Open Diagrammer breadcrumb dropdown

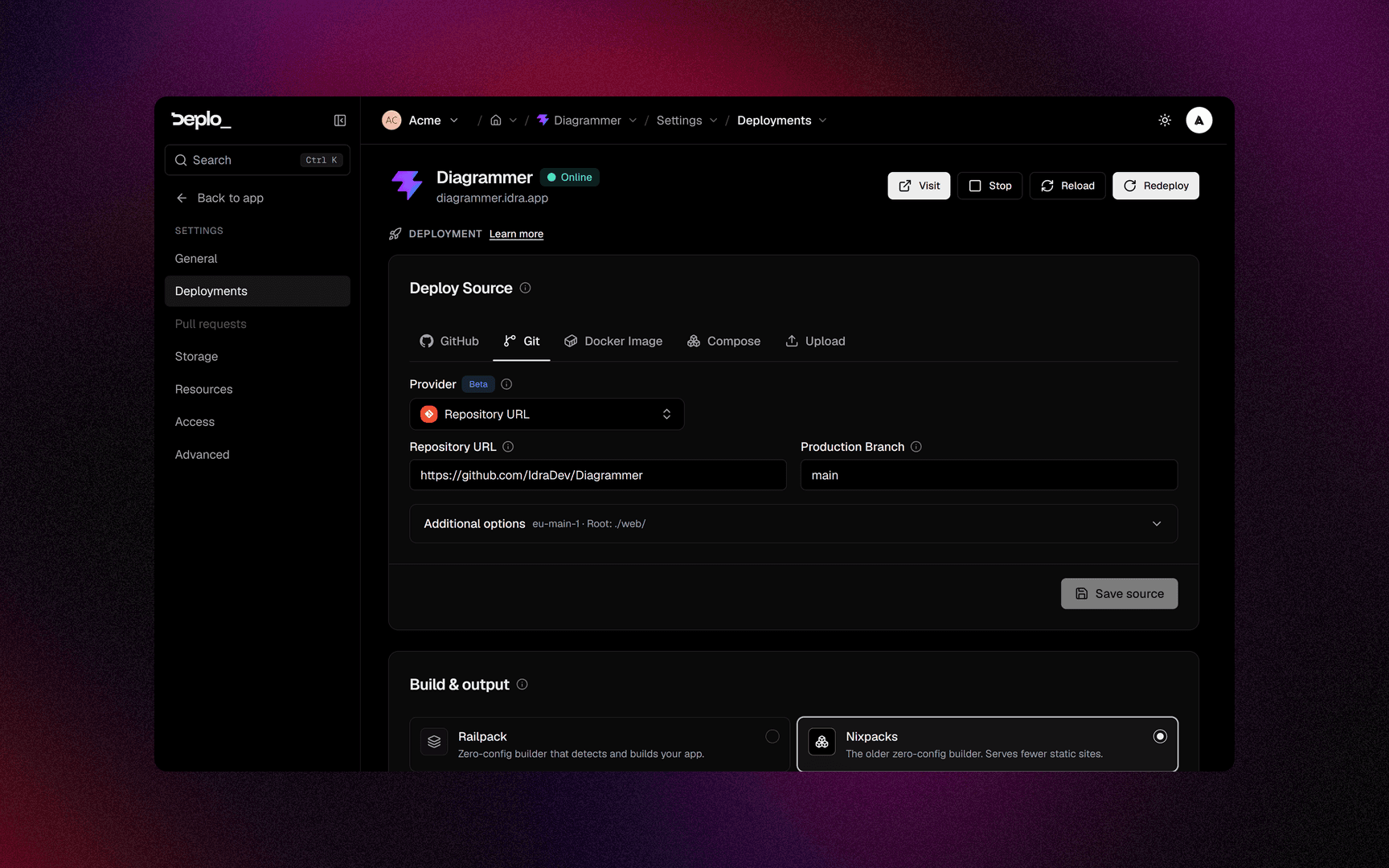point(633,121)
